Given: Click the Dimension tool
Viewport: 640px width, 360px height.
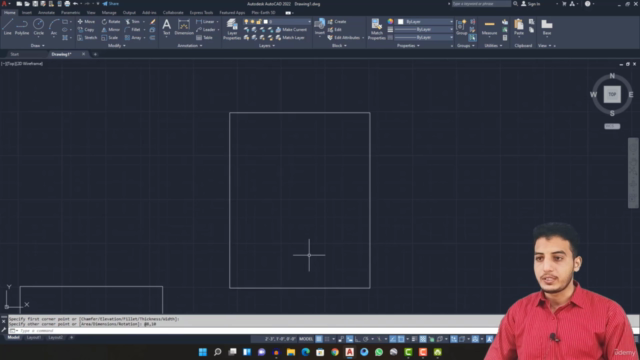Looking at the screenshot, I should click(184, 27).
